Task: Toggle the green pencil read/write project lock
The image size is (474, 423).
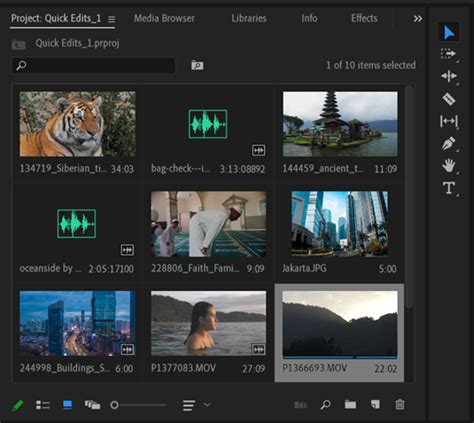Action: click(x=18, y=405)
